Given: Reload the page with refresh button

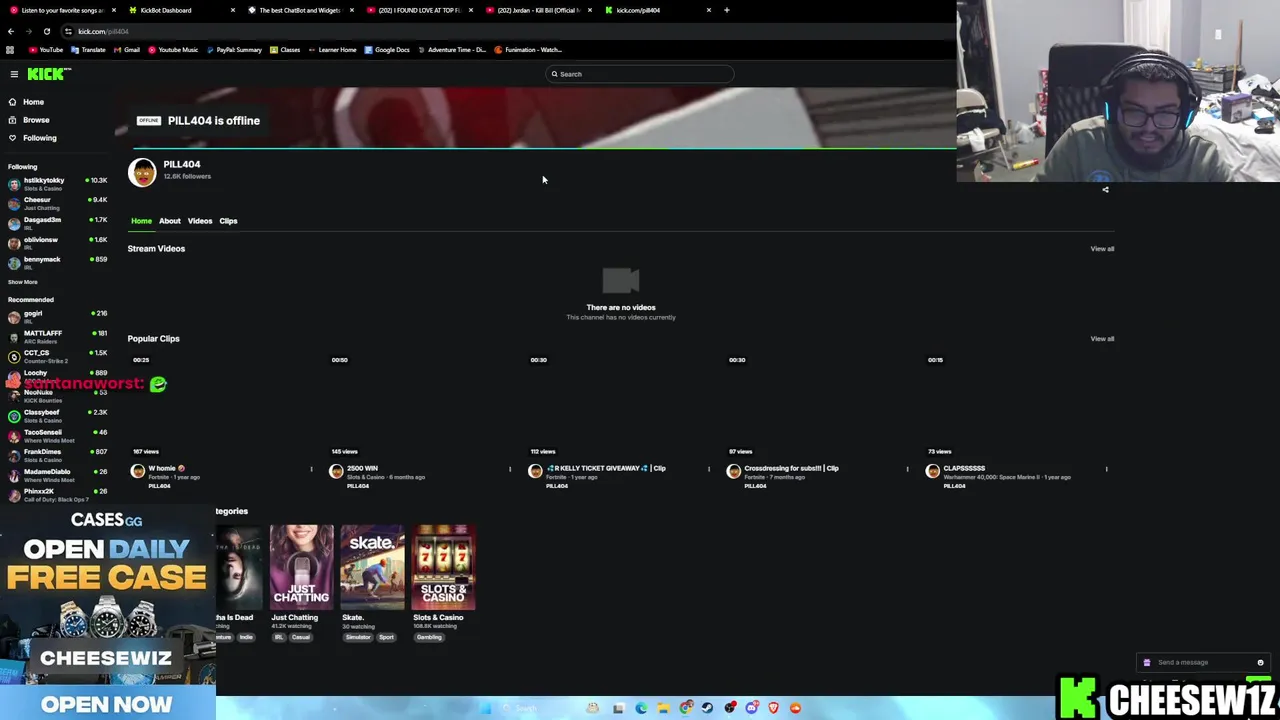Looking at the screenshot, I should tap(46, 31).
